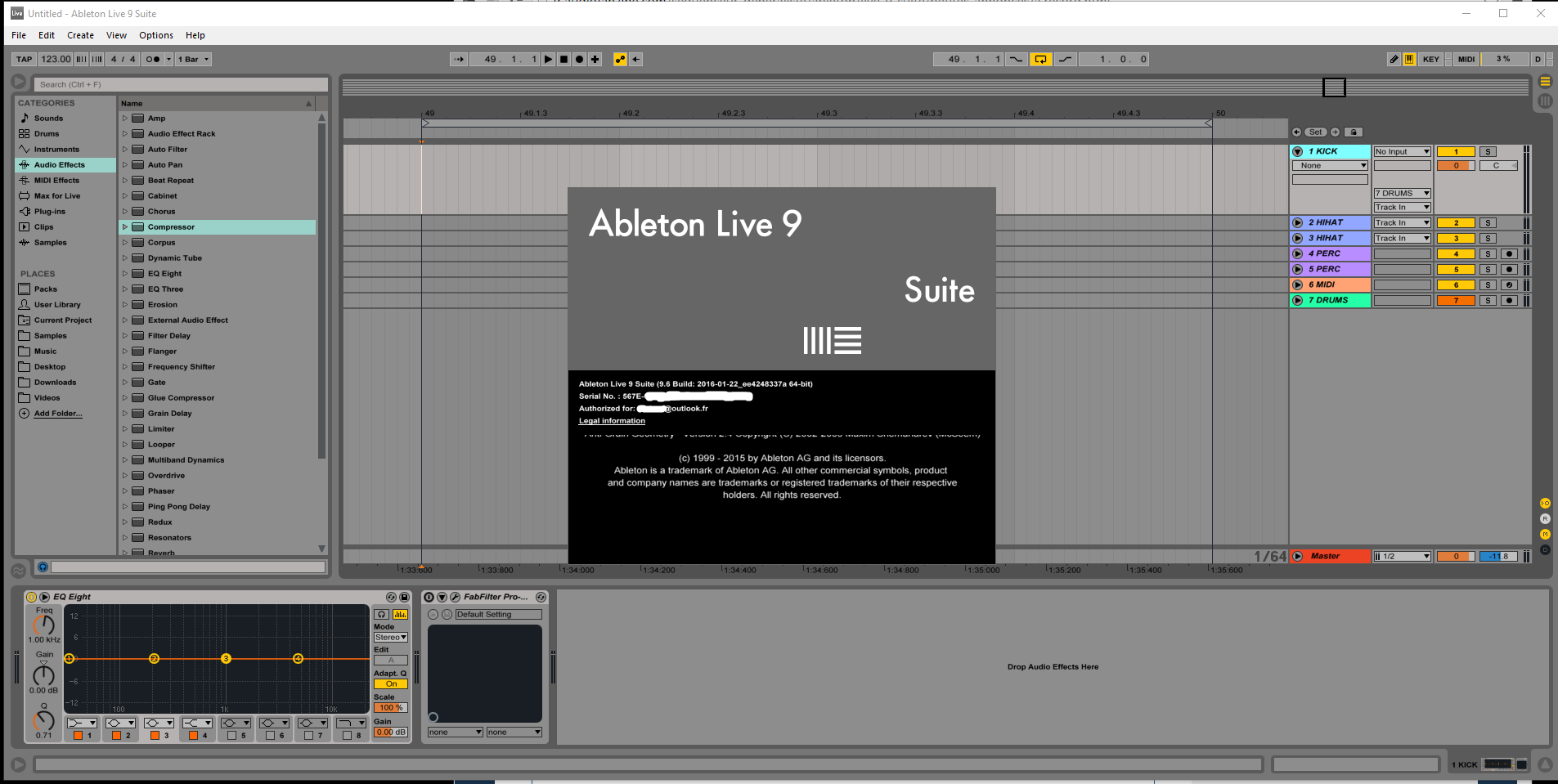Expand the Glue Compressor folder
The height and width of the screenshot is (784, 1558).
[125, 397]
